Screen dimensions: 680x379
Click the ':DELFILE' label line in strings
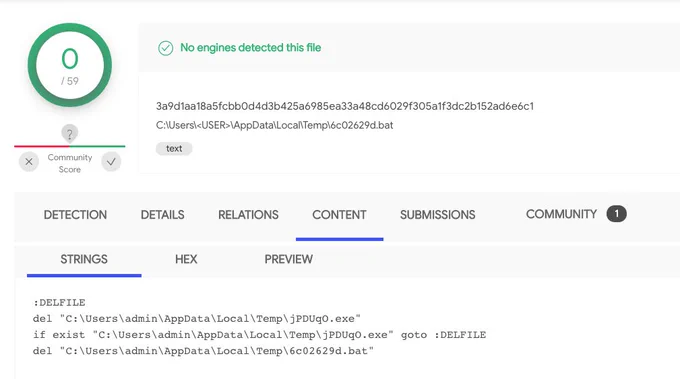pyautogui.click(x=59, y=302)
